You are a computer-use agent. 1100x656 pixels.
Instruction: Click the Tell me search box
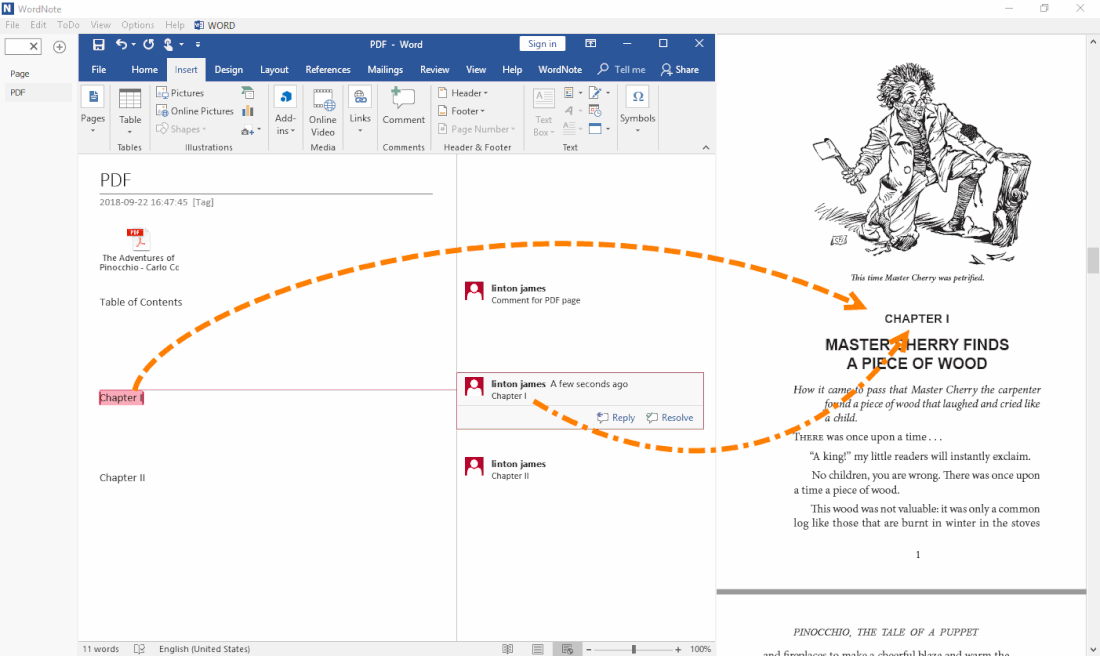622,69
